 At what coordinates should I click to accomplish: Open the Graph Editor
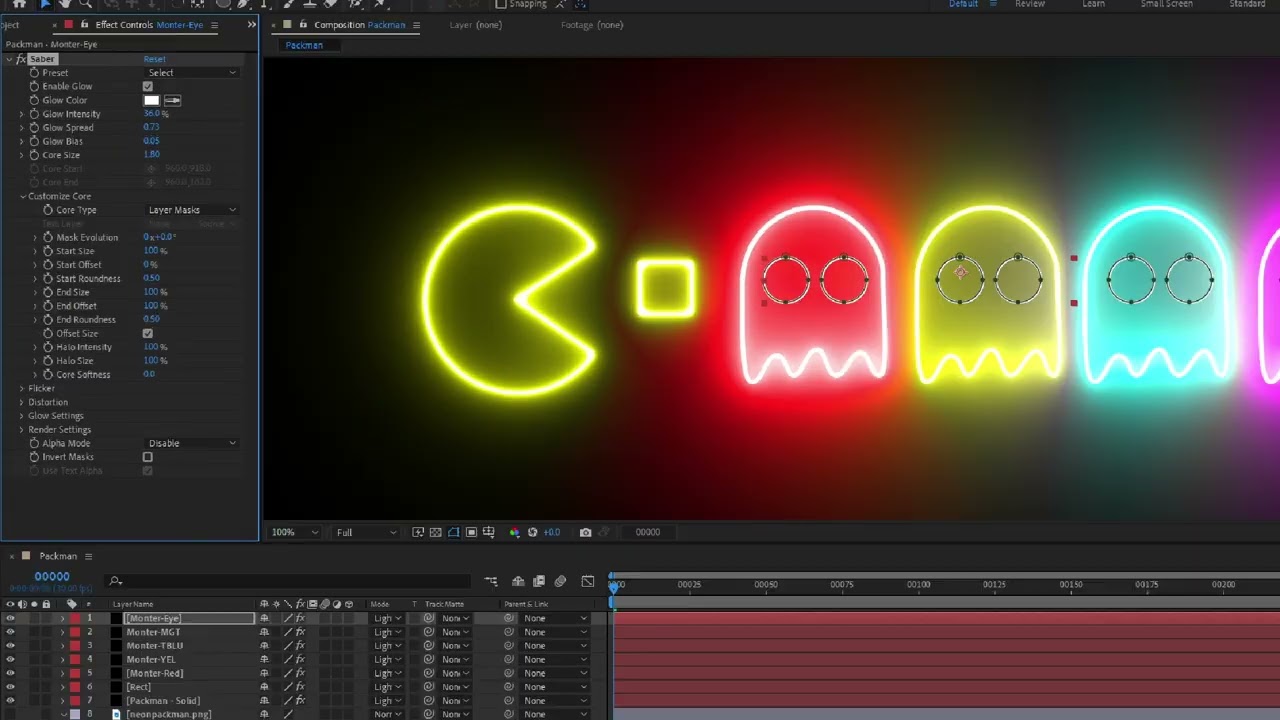pos(588,581)
